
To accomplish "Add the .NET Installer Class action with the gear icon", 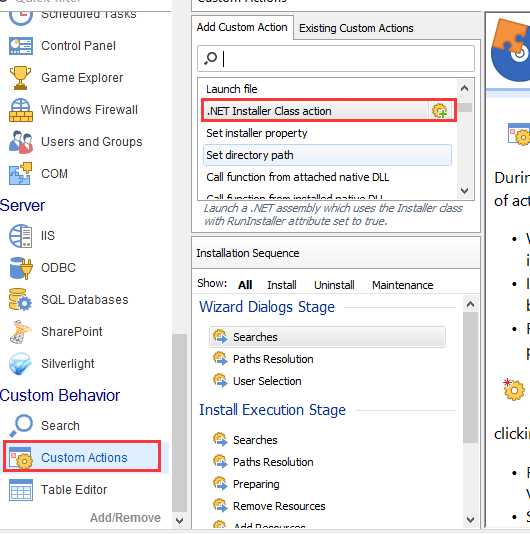I will 439,111.
